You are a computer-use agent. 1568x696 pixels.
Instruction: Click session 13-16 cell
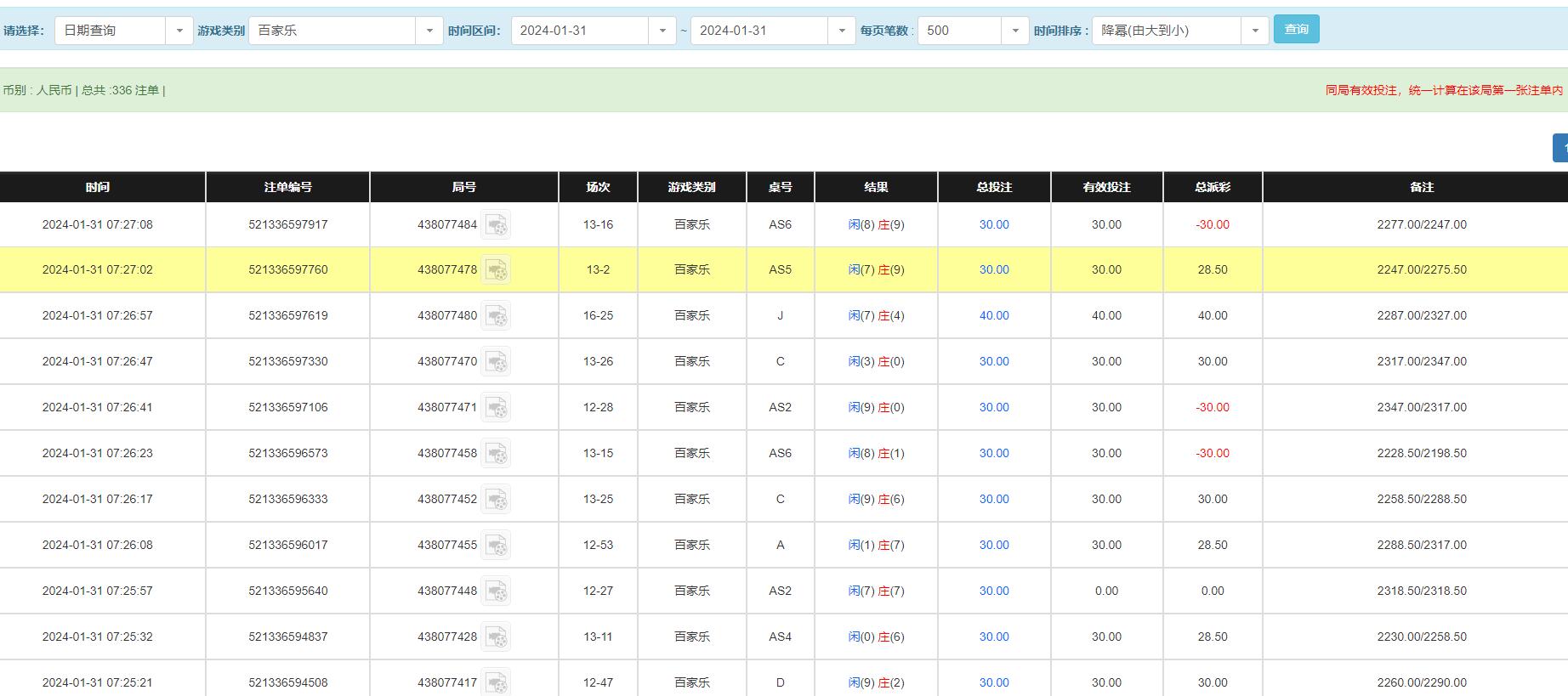[598, 224]
